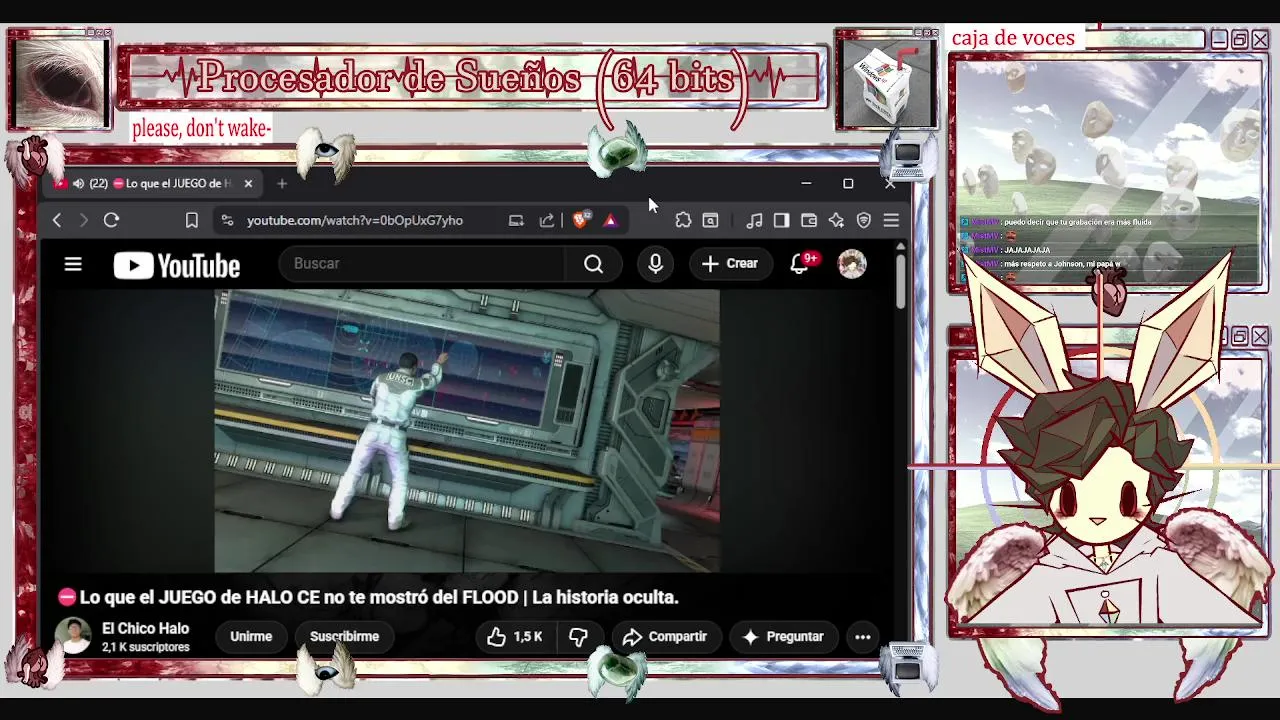This screenshot has height=720, width=1280.
Task: Reload the YouTube page
Action: (x=111, y=220)
